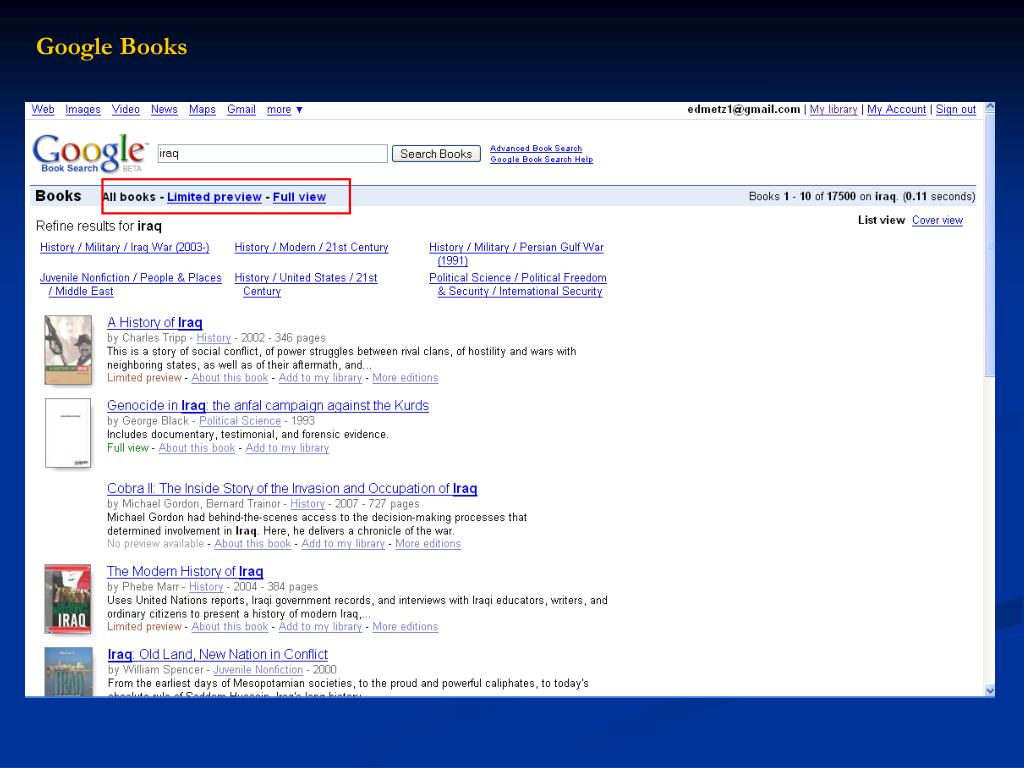This screenshot has width=1024, height=768.
Task: View More editions of A History of Iraq
Action: click(405, 378)
